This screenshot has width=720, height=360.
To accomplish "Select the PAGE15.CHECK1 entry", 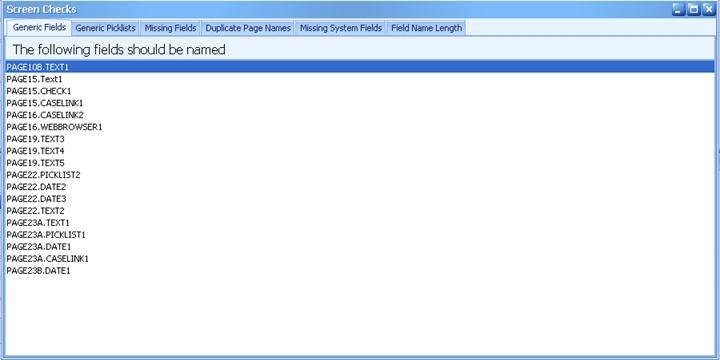I will 360,91.
